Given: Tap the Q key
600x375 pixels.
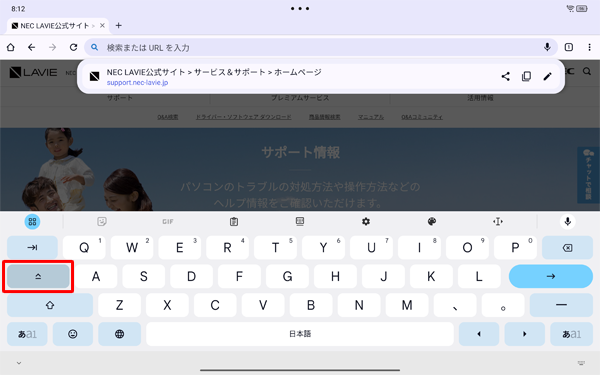Looking at the screenshot, I should click(x=84, y=248).
